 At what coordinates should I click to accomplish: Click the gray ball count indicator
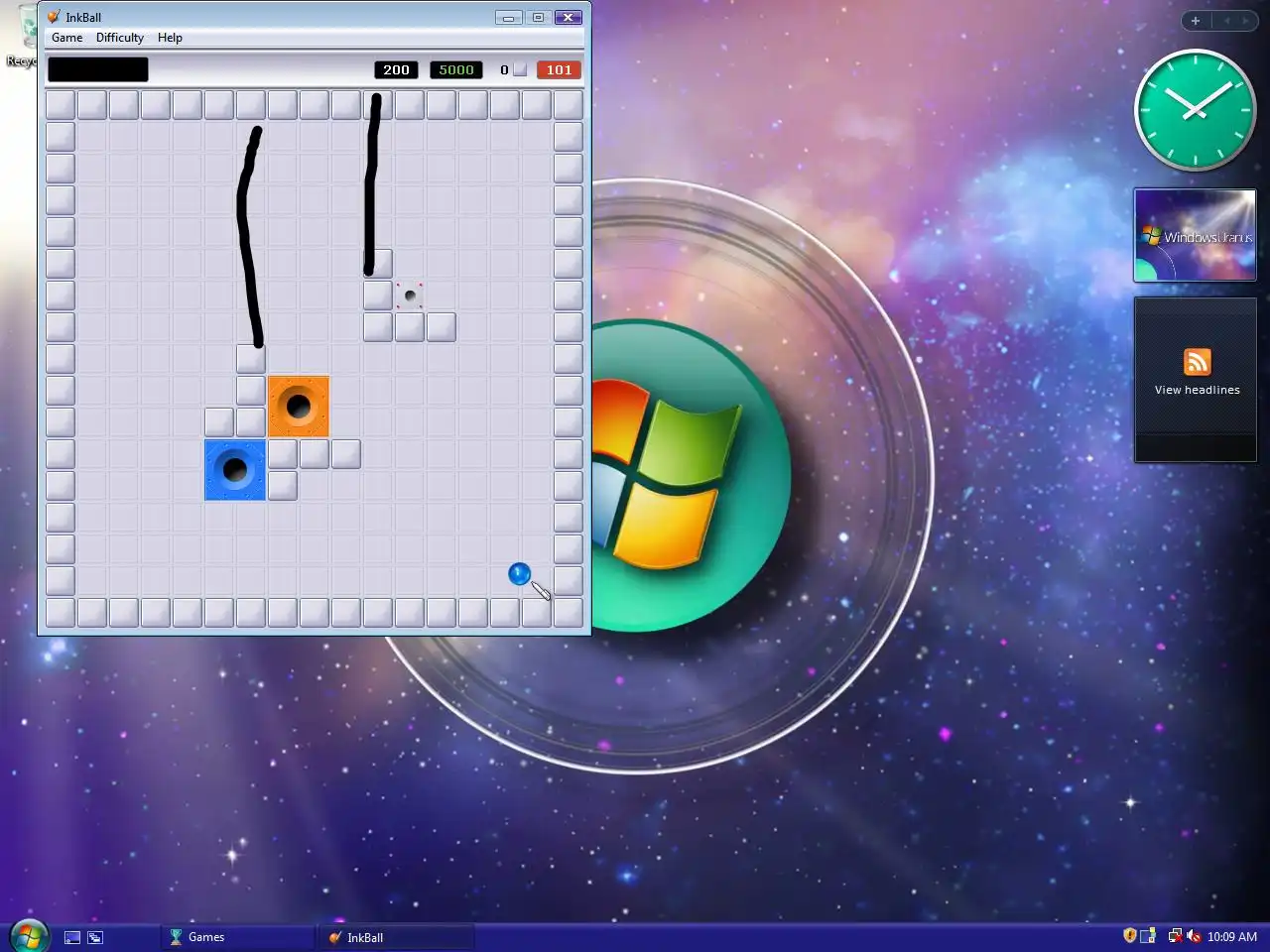[x=513, y=69]
